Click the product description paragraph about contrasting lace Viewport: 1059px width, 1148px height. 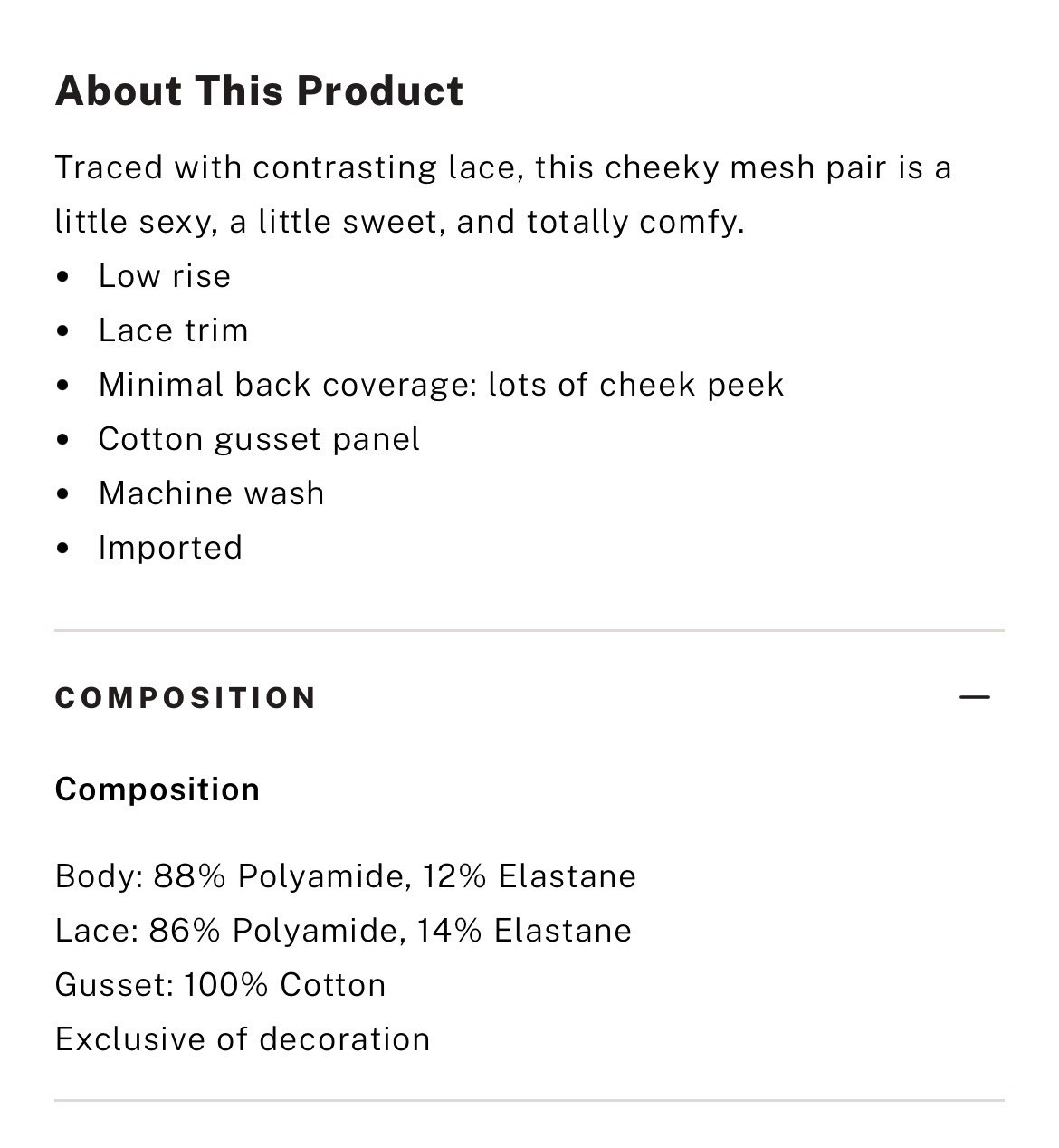502,195
